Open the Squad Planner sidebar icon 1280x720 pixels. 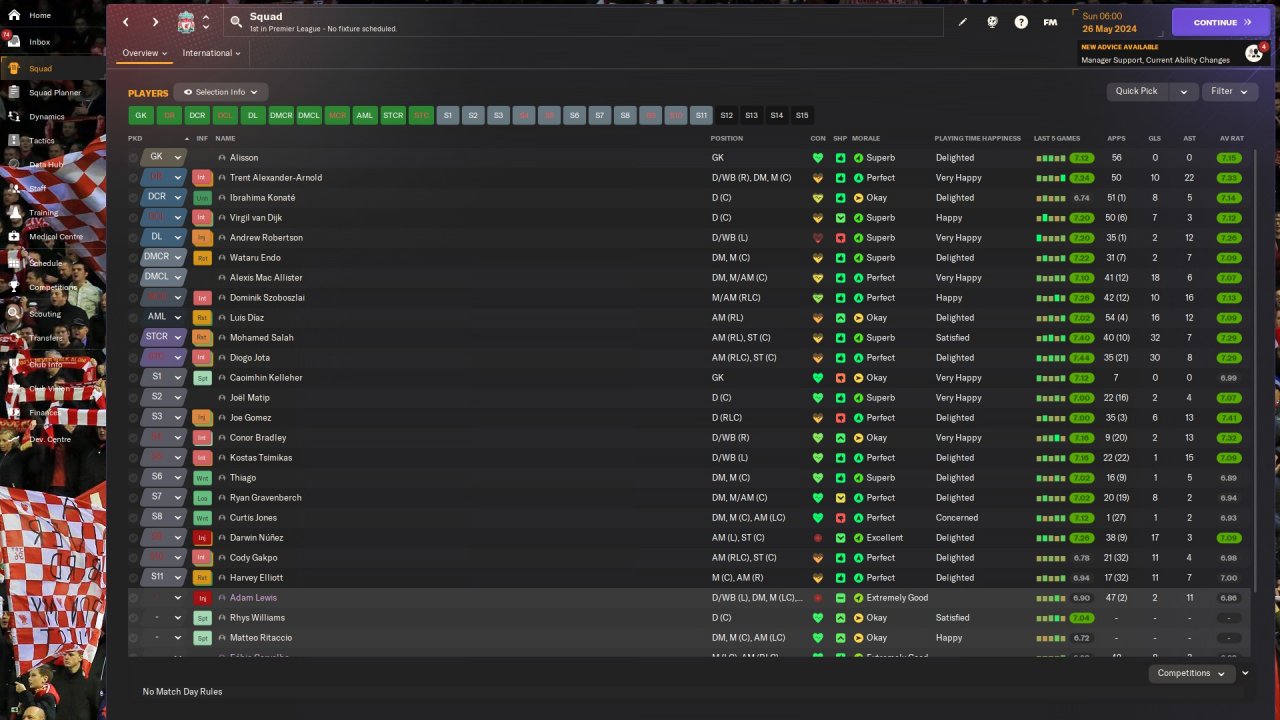(13, 92)
